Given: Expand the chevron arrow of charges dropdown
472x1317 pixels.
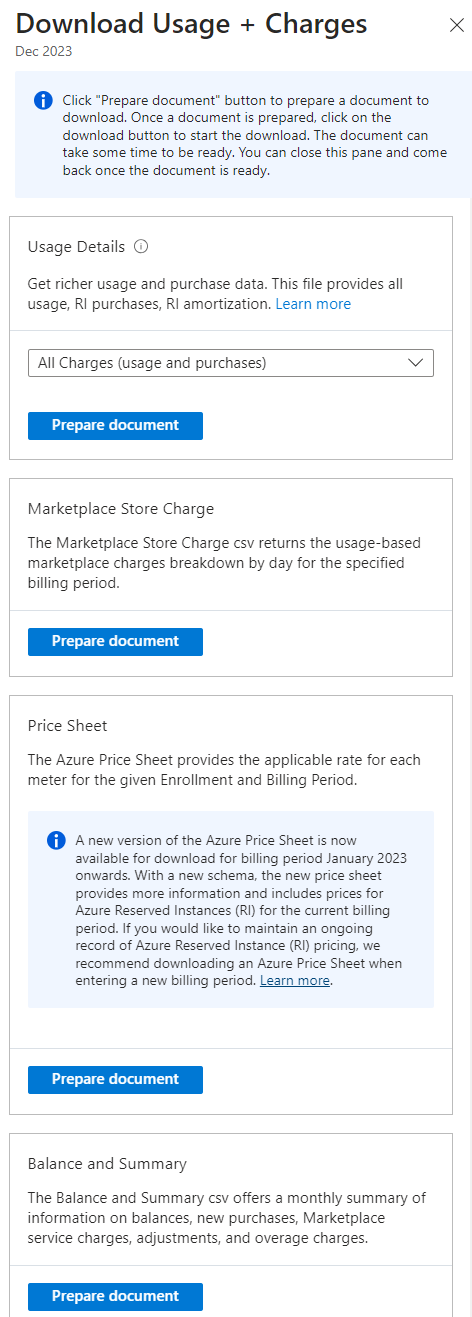Looking at the screenshot, I should [x=416, y=363].
